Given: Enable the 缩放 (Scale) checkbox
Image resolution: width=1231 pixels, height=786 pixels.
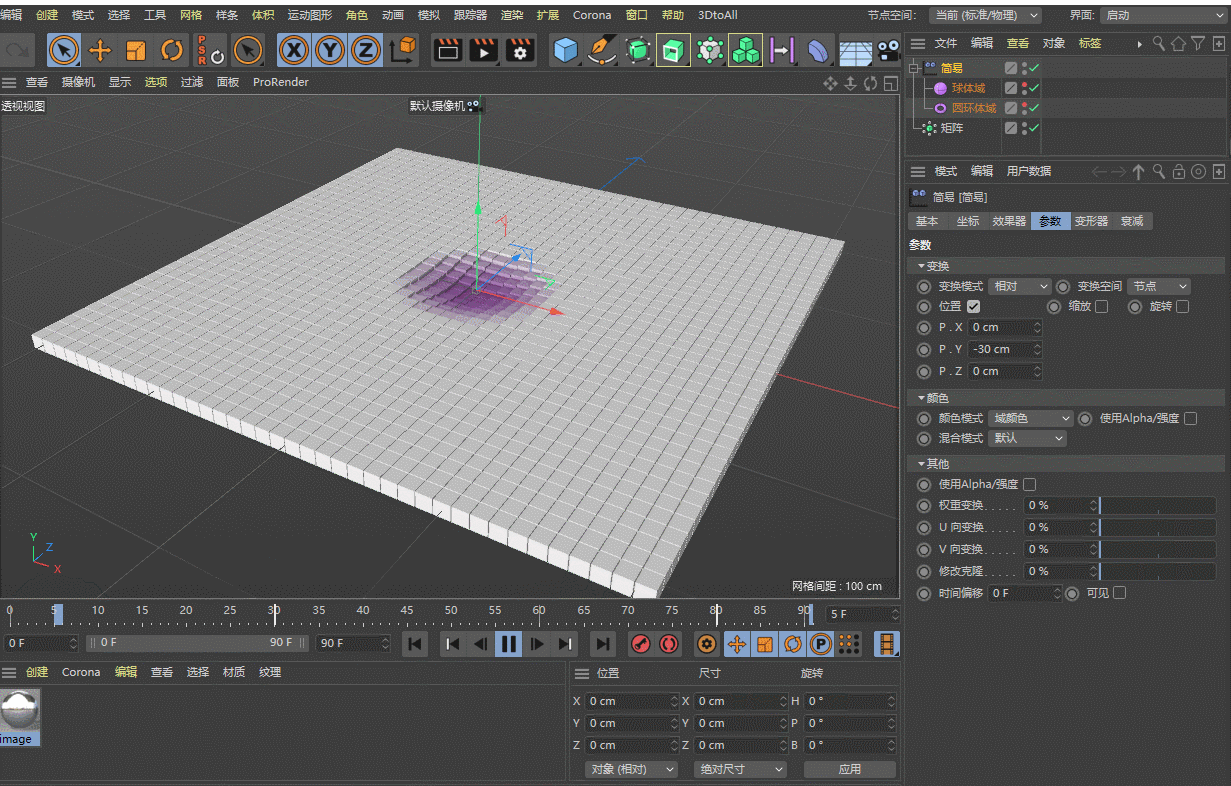Looking at the screenshot, I should (x=1101, y=307).
